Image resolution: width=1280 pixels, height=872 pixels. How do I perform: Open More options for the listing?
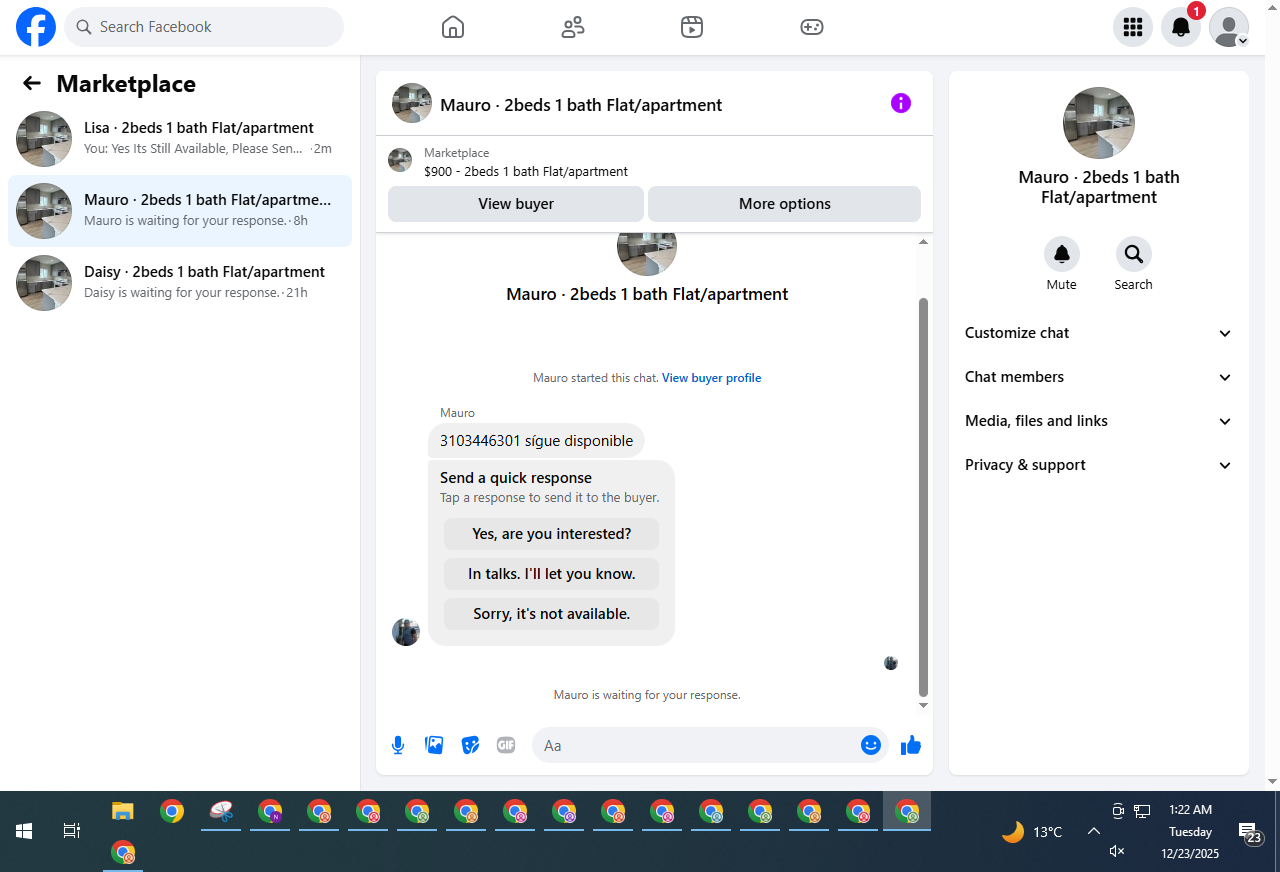[784, 204]
